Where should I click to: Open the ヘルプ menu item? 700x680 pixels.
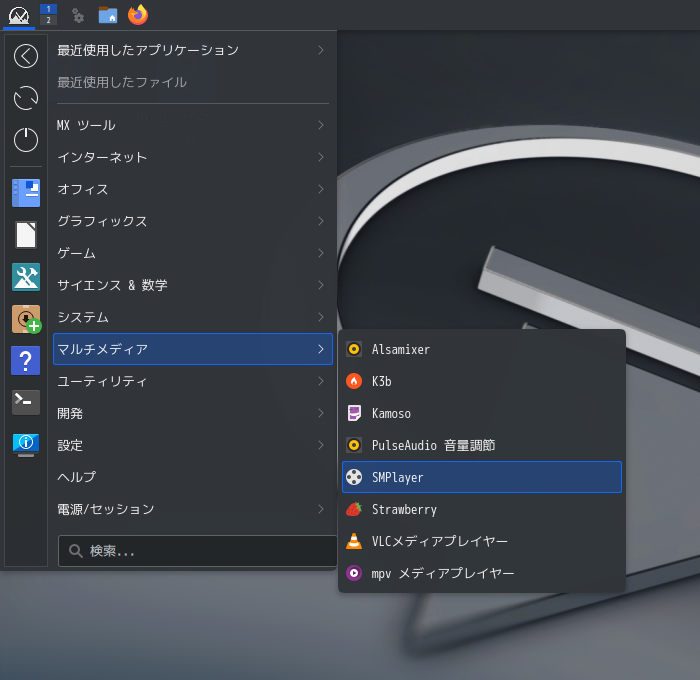(193, 477)
